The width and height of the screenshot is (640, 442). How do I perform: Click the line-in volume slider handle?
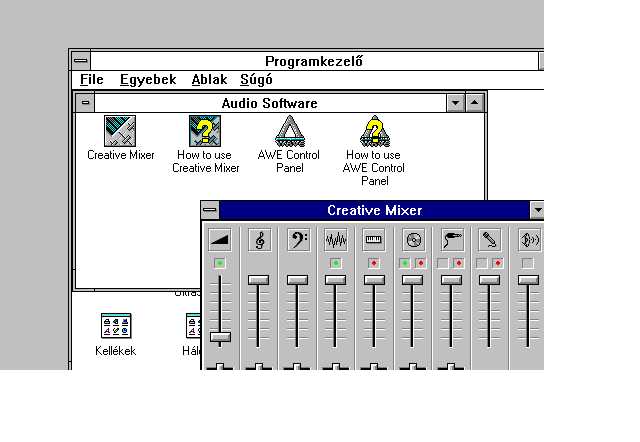(x=451, y=280)
